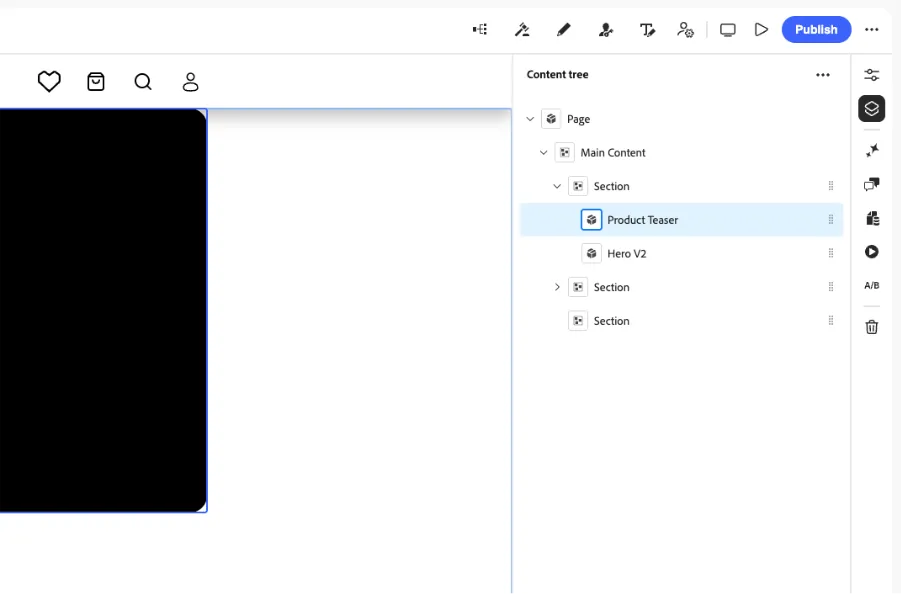The image size is (901, 594).
Task: Click the Product Teaser row drag handle
Action: (830, 219)
